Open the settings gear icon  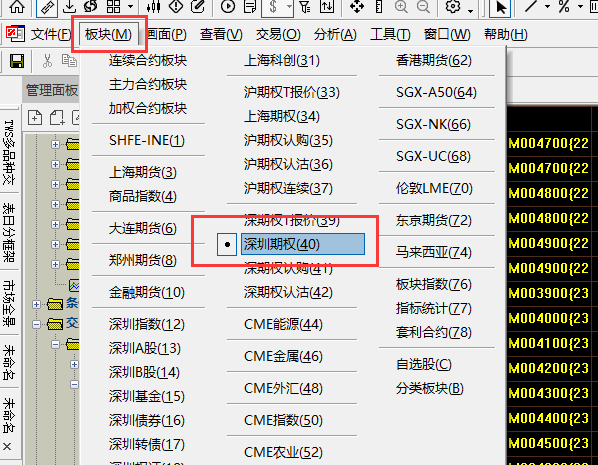pos(453,6)
